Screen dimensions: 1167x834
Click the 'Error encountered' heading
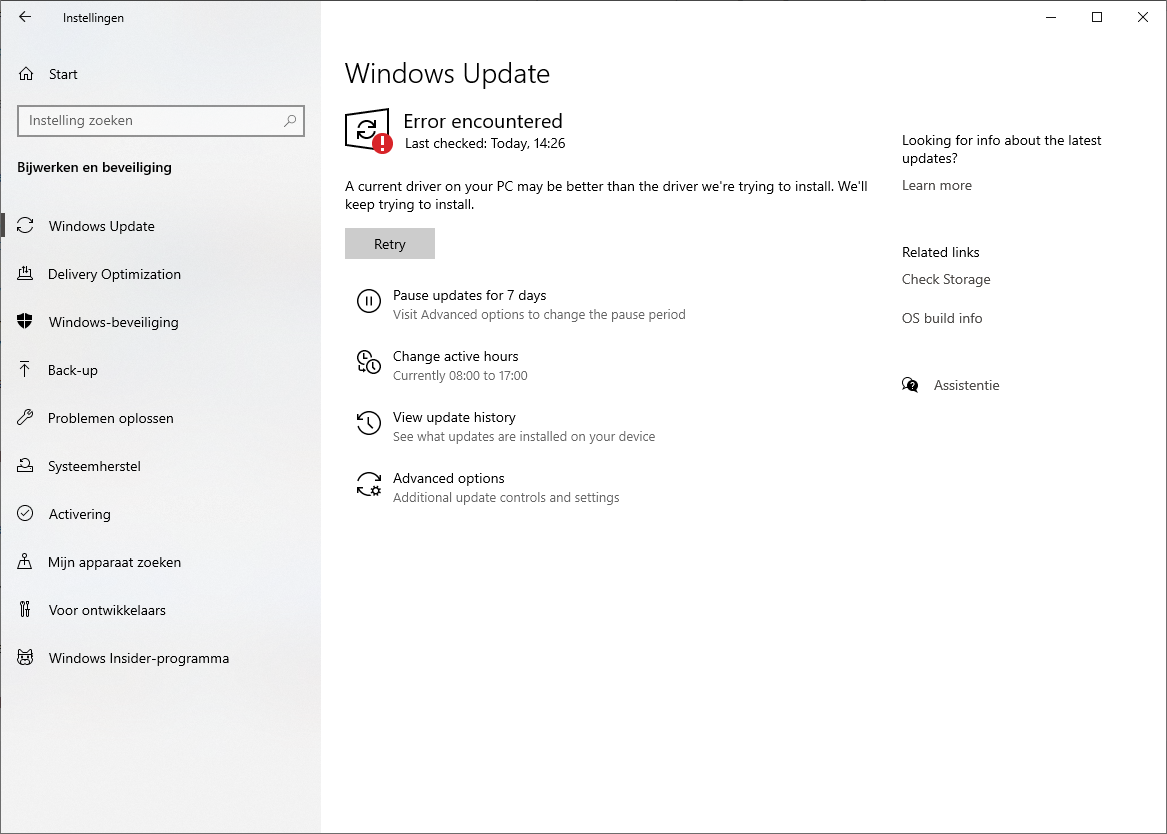(483, 121)
